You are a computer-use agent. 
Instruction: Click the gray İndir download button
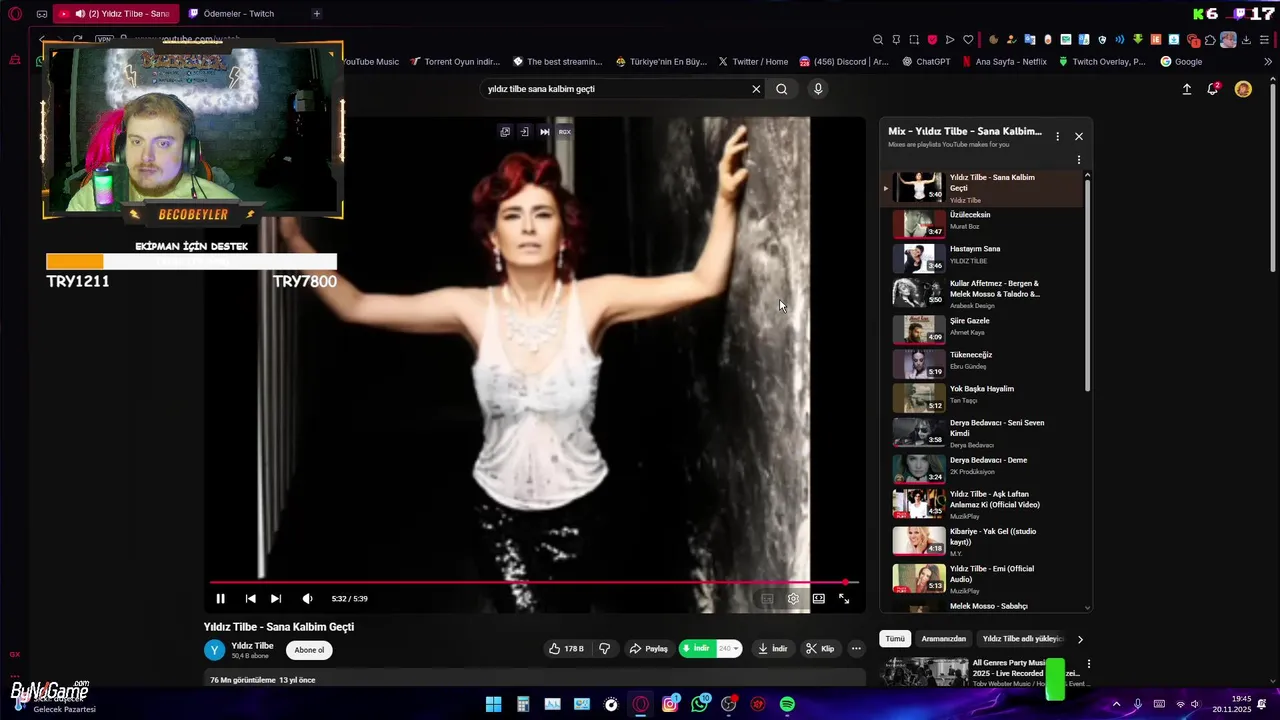[772, 648]
